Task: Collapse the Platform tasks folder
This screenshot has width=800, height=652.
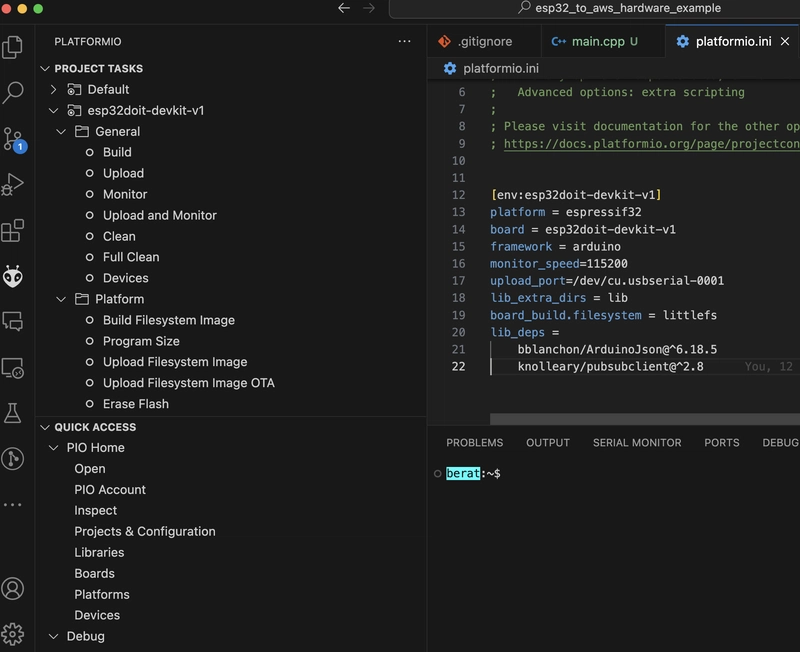Action: click(61, 299)
